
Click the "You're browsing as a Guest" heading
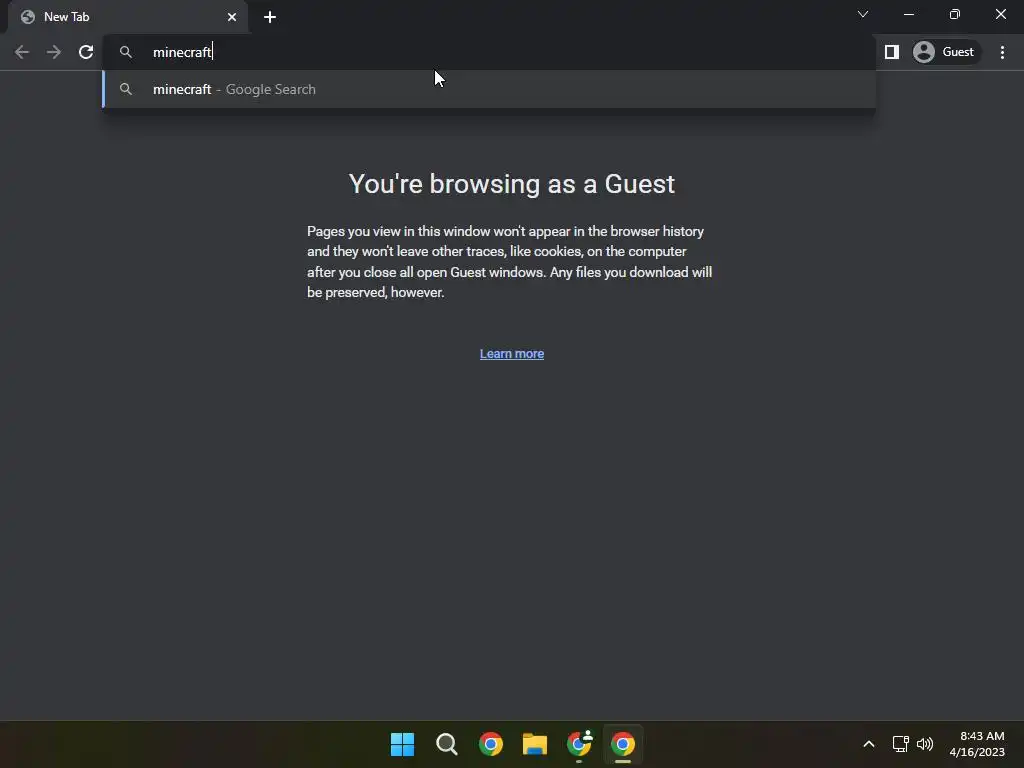pos(511,184)
